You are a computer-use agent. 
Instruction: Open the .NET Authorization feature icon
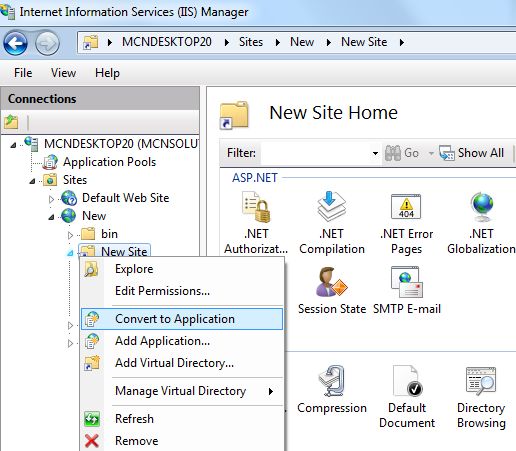tap(256, 207)
